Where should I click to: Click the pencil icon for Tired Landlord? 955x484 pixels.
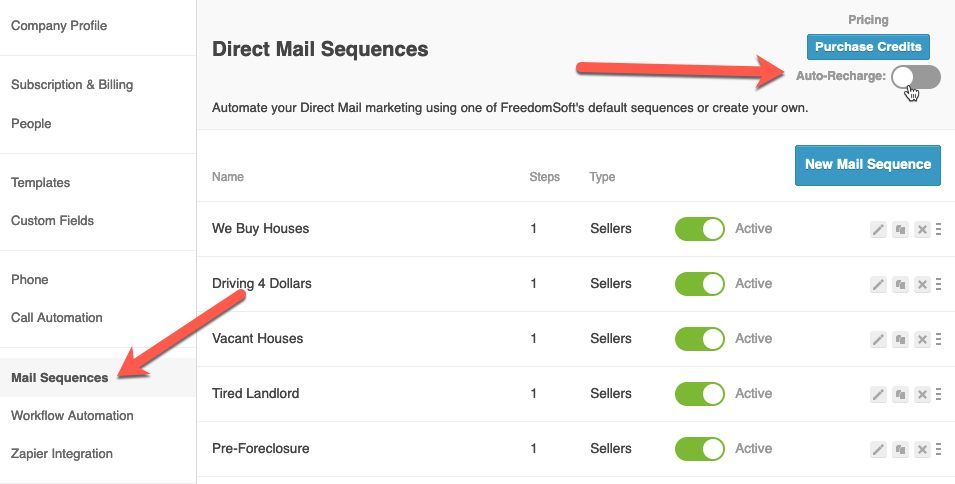click(878, 395)
